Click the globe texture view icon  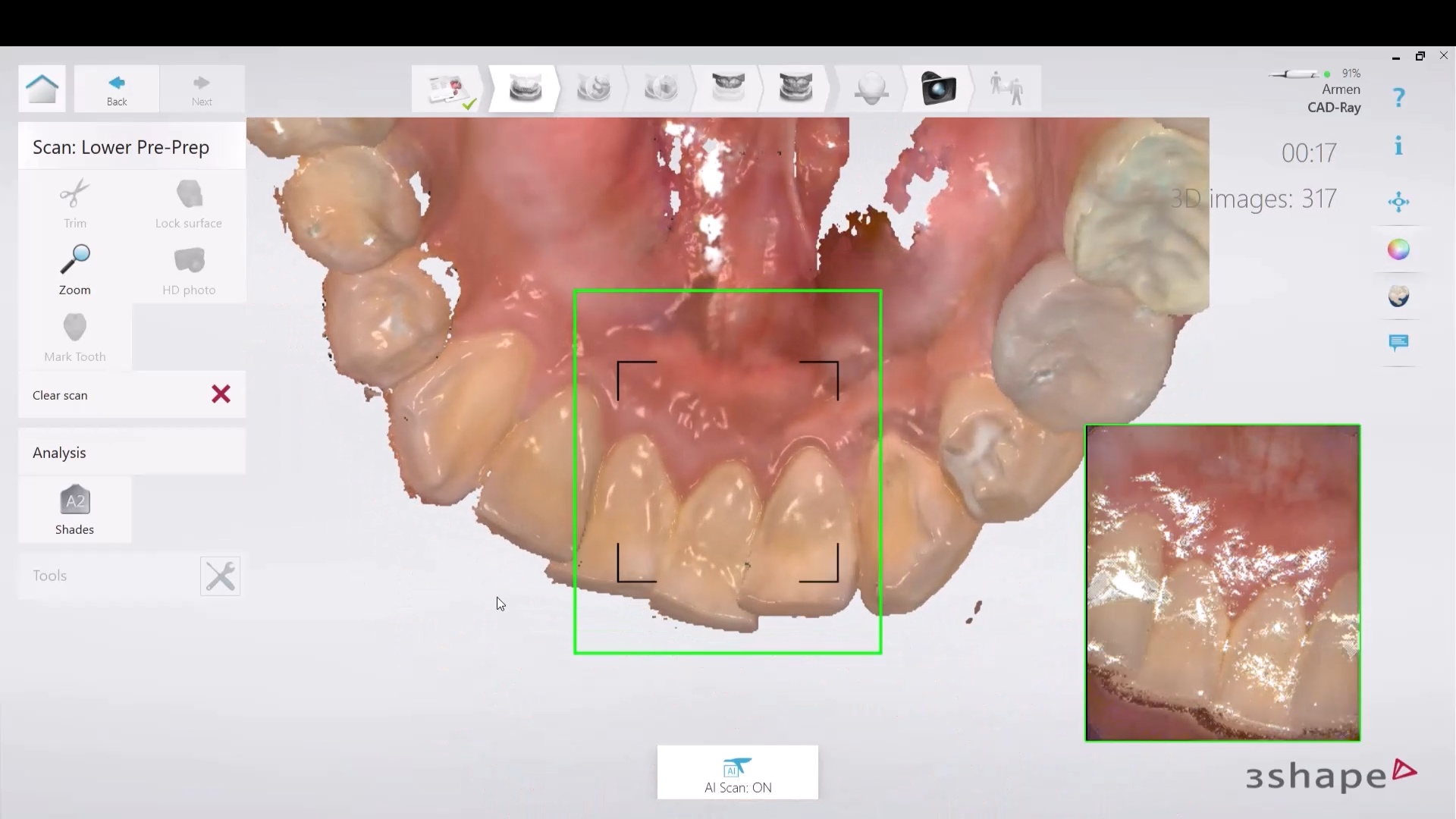tap(1399, 297)
